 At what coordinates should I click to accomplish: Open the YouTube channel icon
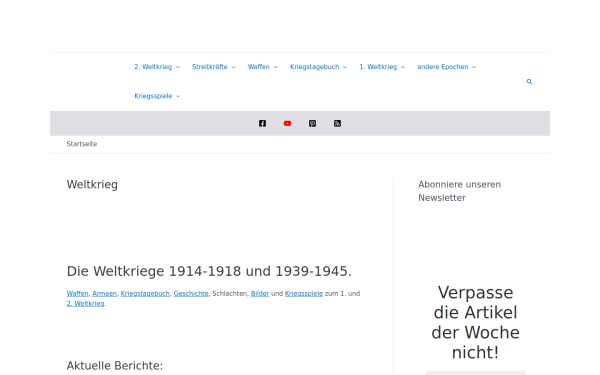[287, 123]
